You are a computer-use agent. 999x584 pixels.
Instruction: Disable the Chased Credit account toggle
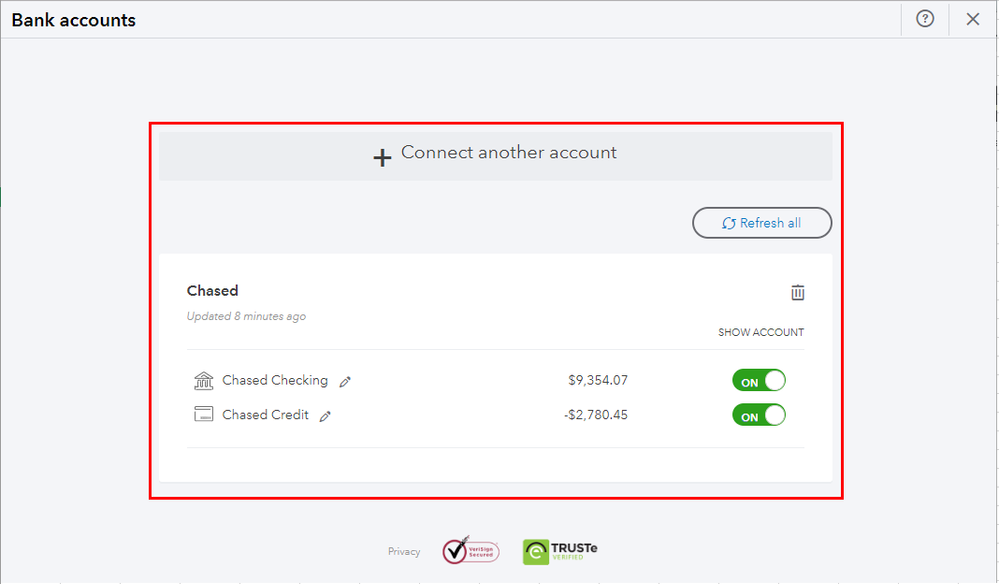(x=759, y=415)
